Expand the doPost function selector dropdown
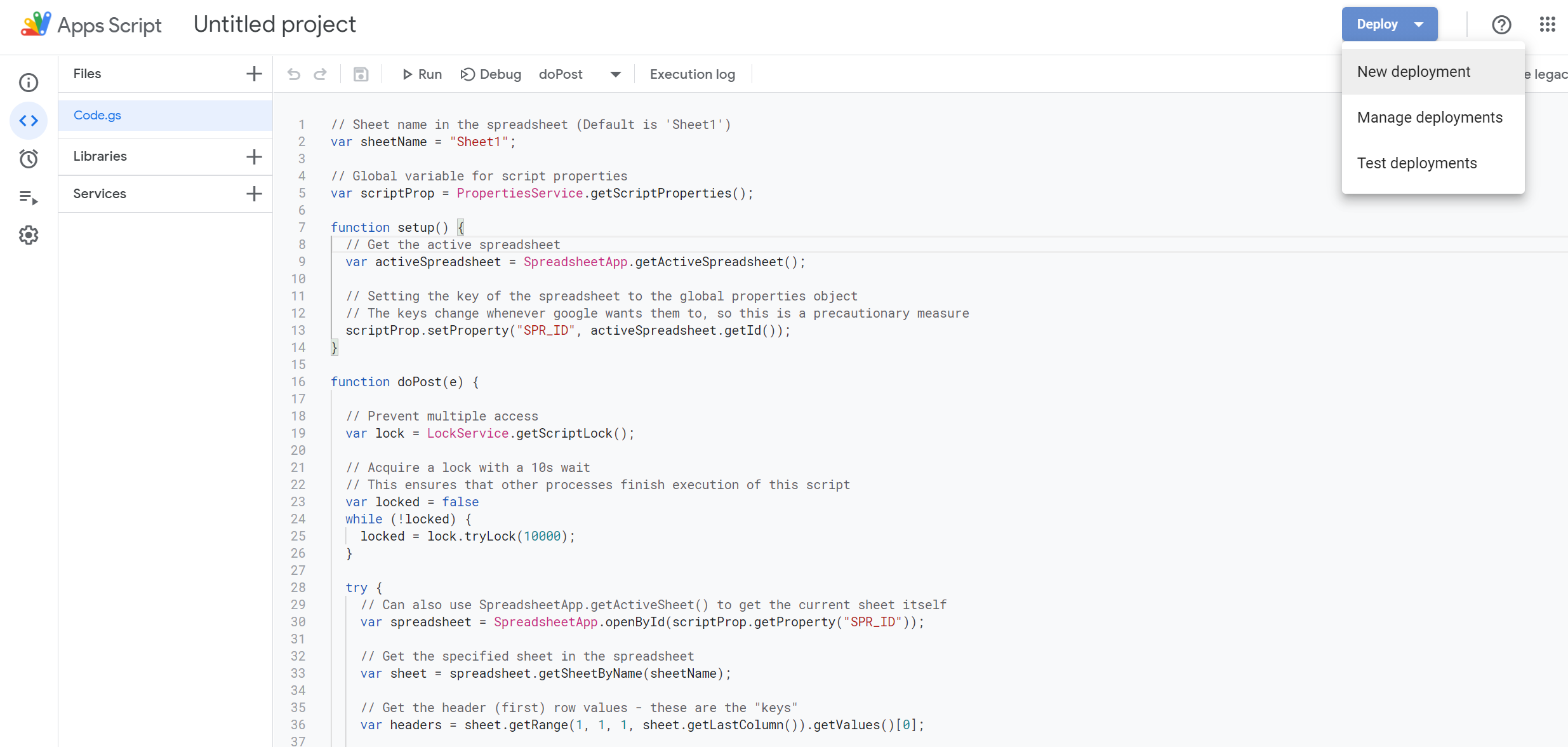The height and width of the screenshot is (747, 1568). point(615,74)
